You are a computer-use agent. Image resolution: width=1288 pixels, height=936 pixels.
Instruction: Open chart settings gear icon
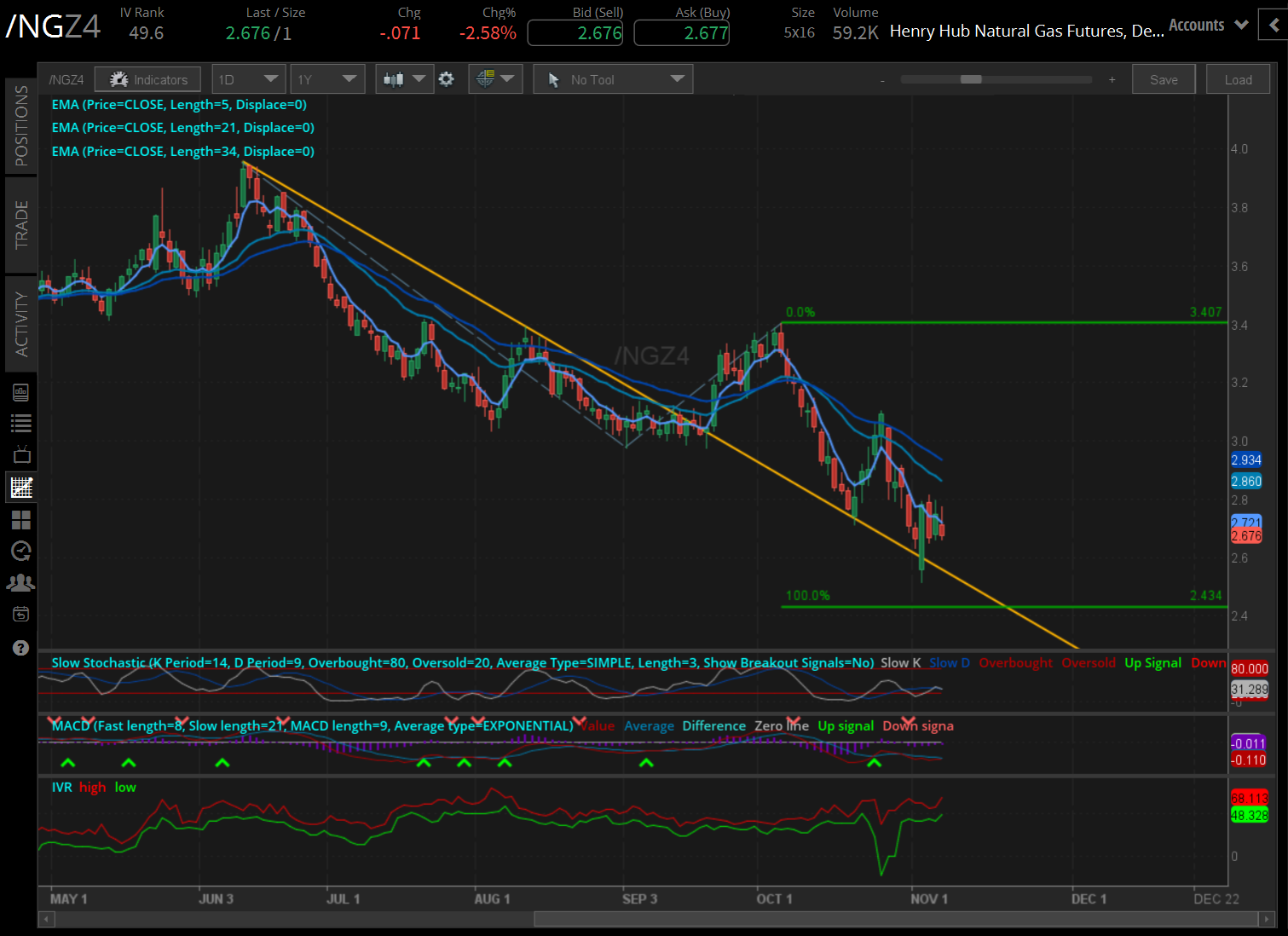click(x=446, y=79)
